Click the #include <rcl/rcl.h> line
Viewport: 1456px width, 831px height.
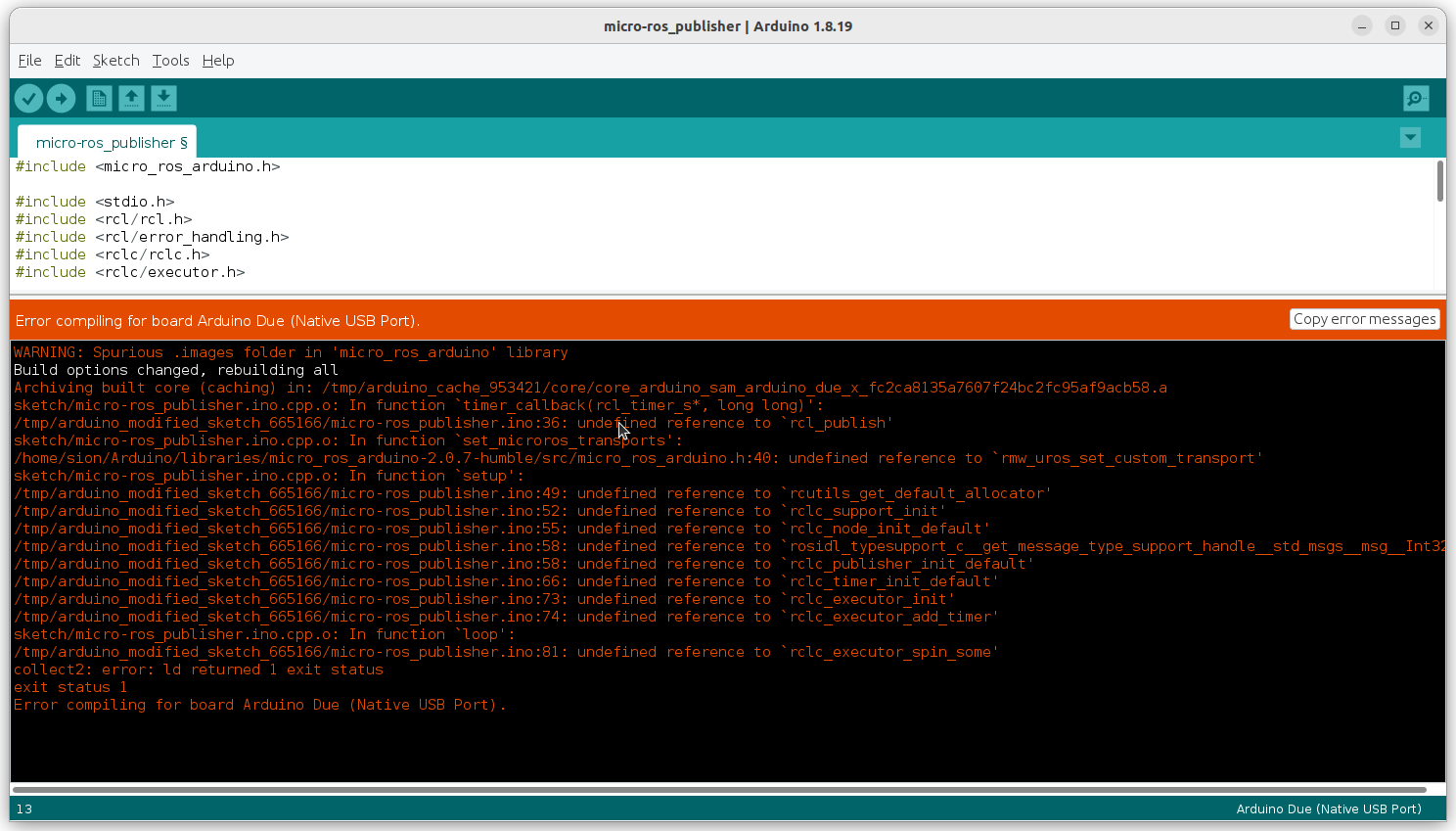tap(104, 219)
